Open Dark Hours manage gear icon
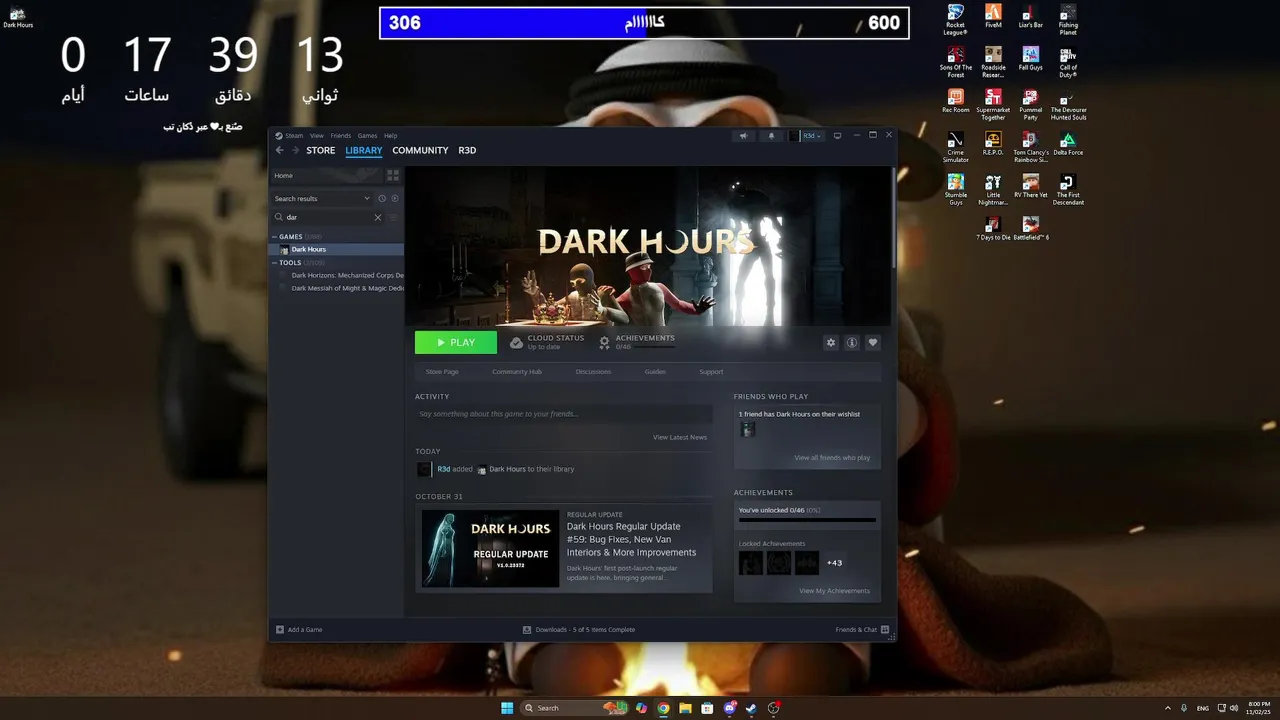The width and height of the screenshot is (1280, 720). 830,342
